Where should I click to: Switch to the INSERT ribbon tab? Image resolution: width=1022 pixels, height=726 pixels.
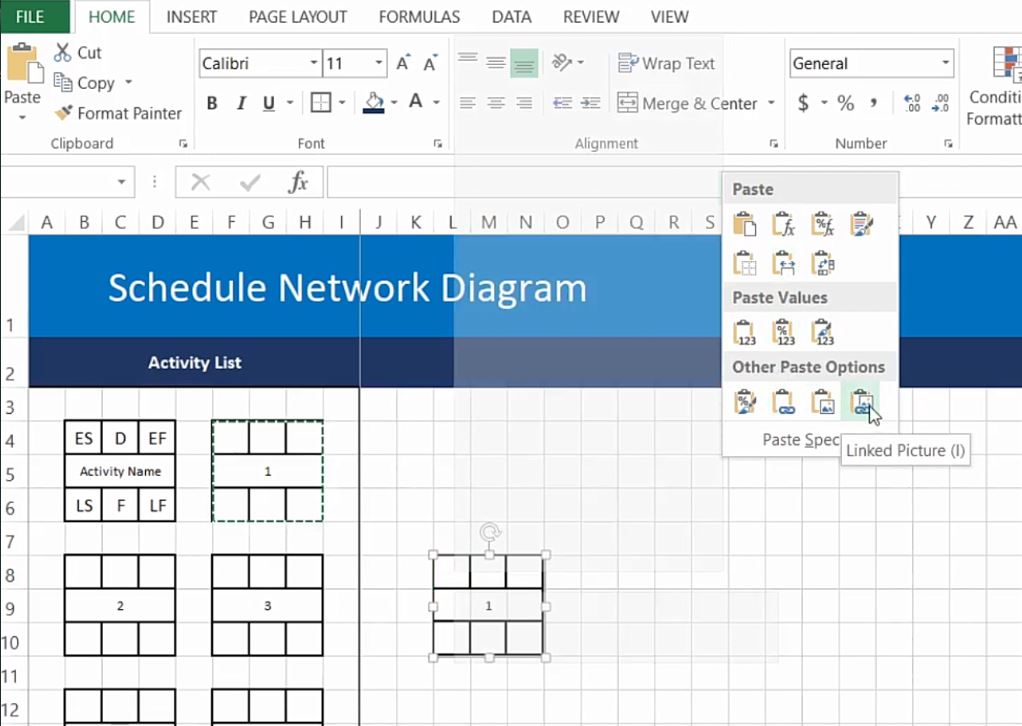[191, 17]
